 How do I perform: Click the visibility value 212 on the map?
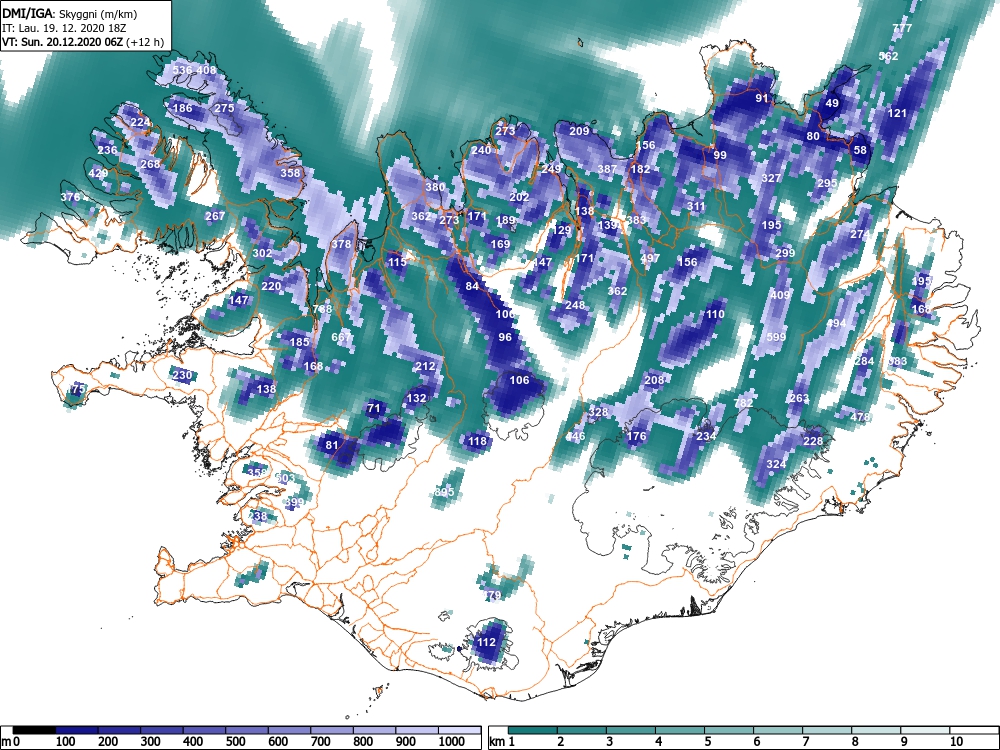425,366
